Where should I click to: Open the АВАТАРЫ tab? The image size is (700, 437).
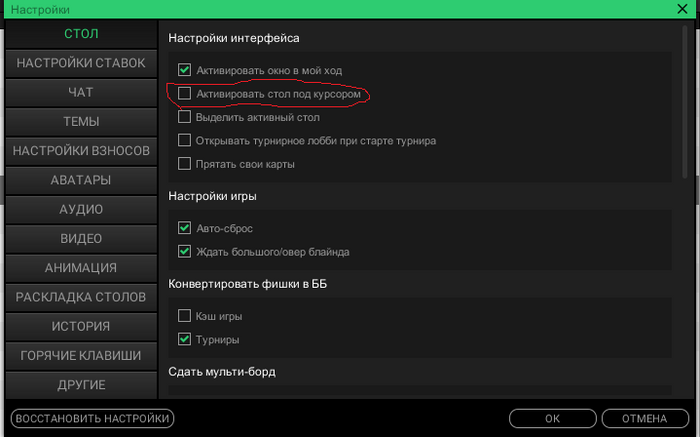click(81, 180)
